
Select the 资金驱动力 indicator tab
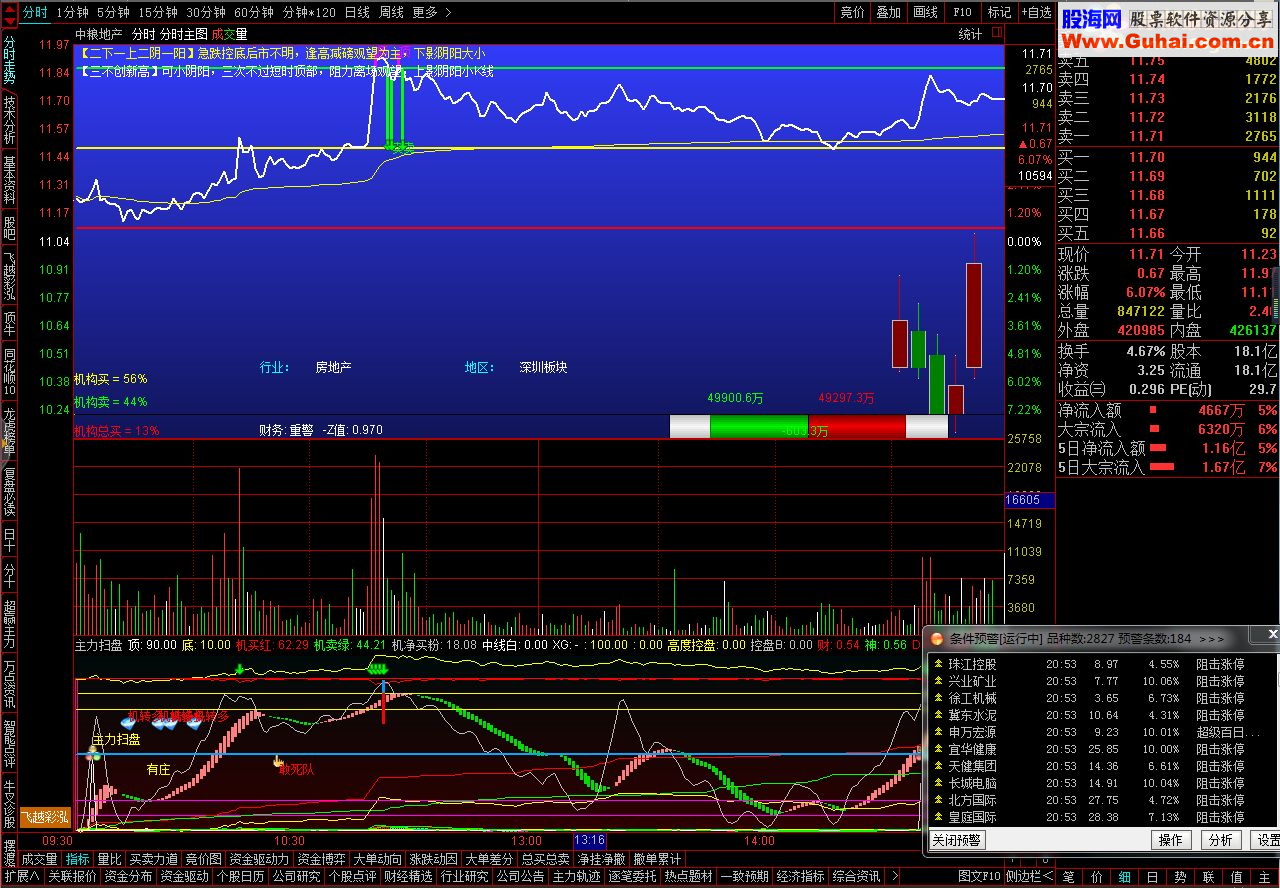coord(259,859)
